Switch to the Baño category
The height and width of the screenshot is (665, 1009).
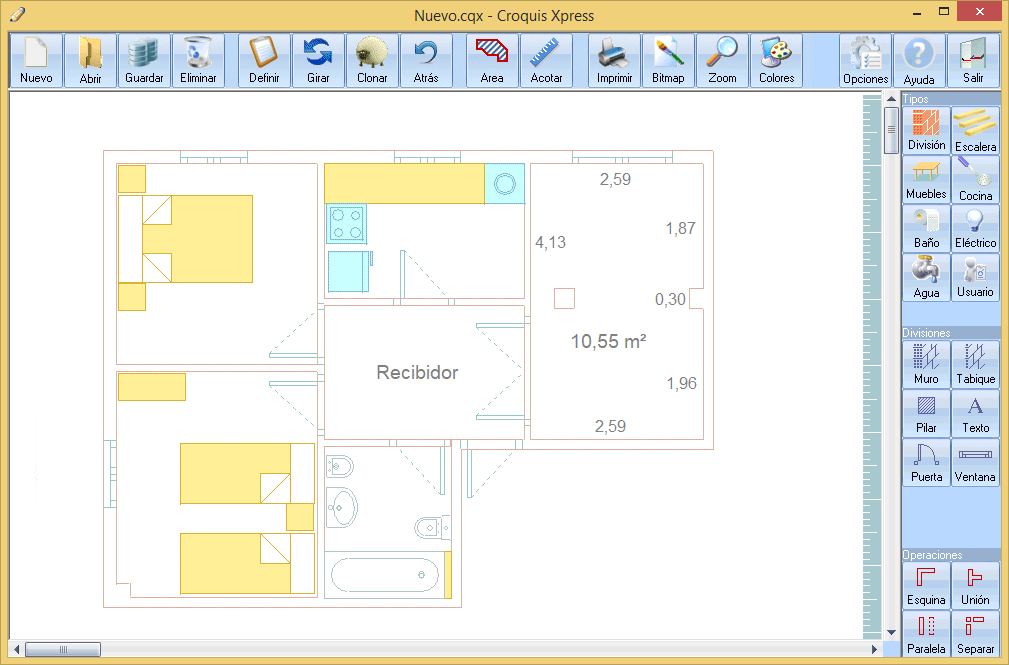tap(926, 228)
